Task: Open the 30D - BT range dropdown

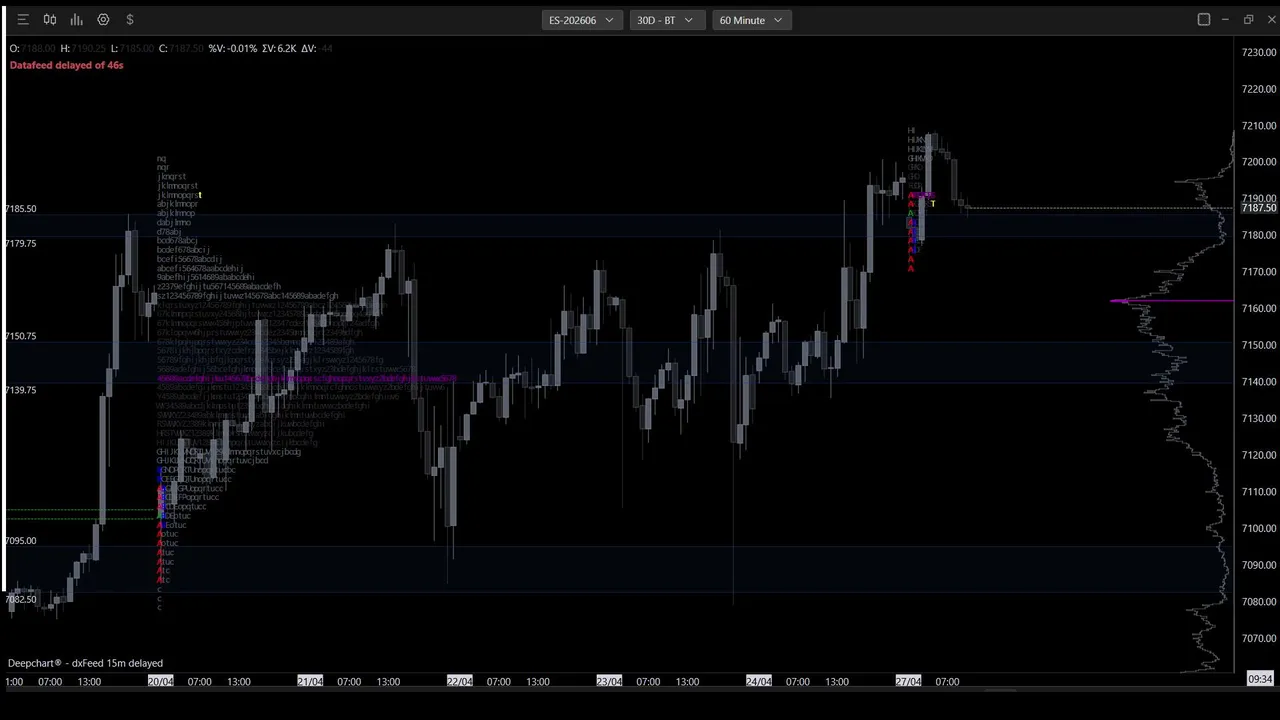Action: pos(667,20)
